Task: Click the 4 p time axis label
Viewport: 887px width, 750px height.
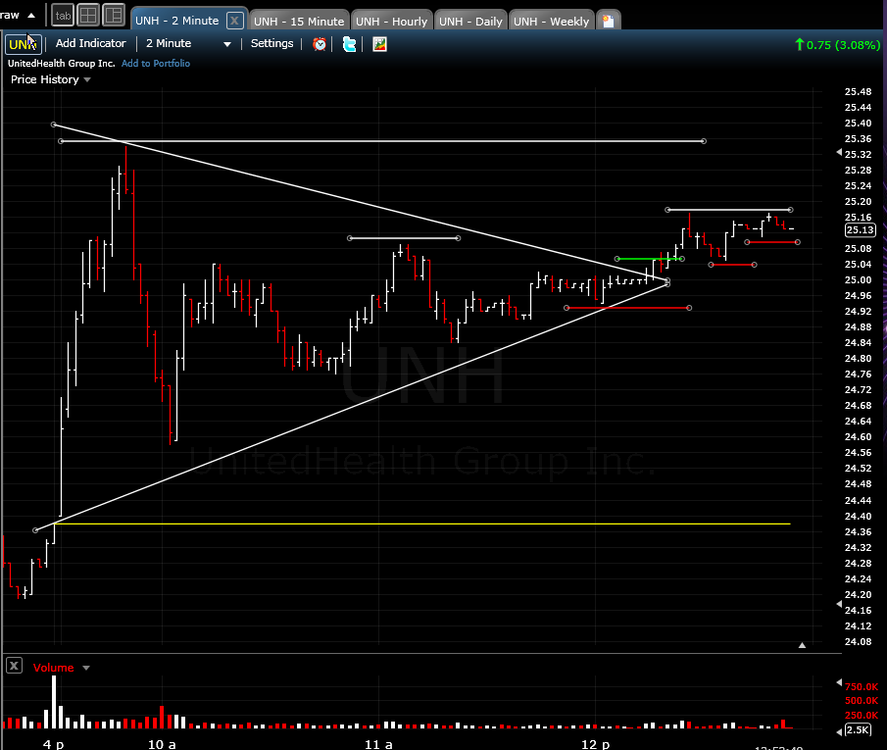Action: tap(53, 744)
